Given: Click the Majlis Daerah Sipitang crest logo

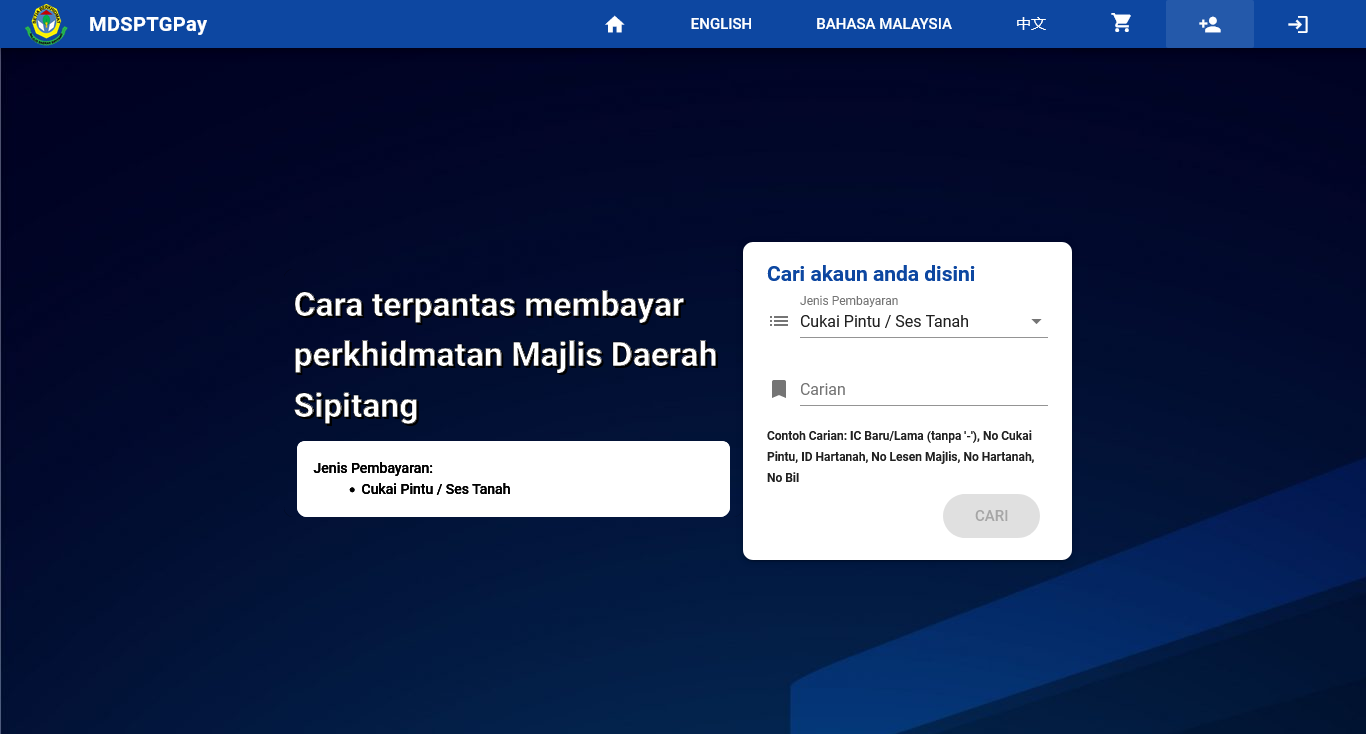Looking at the screenshot, I should (45, 24).
